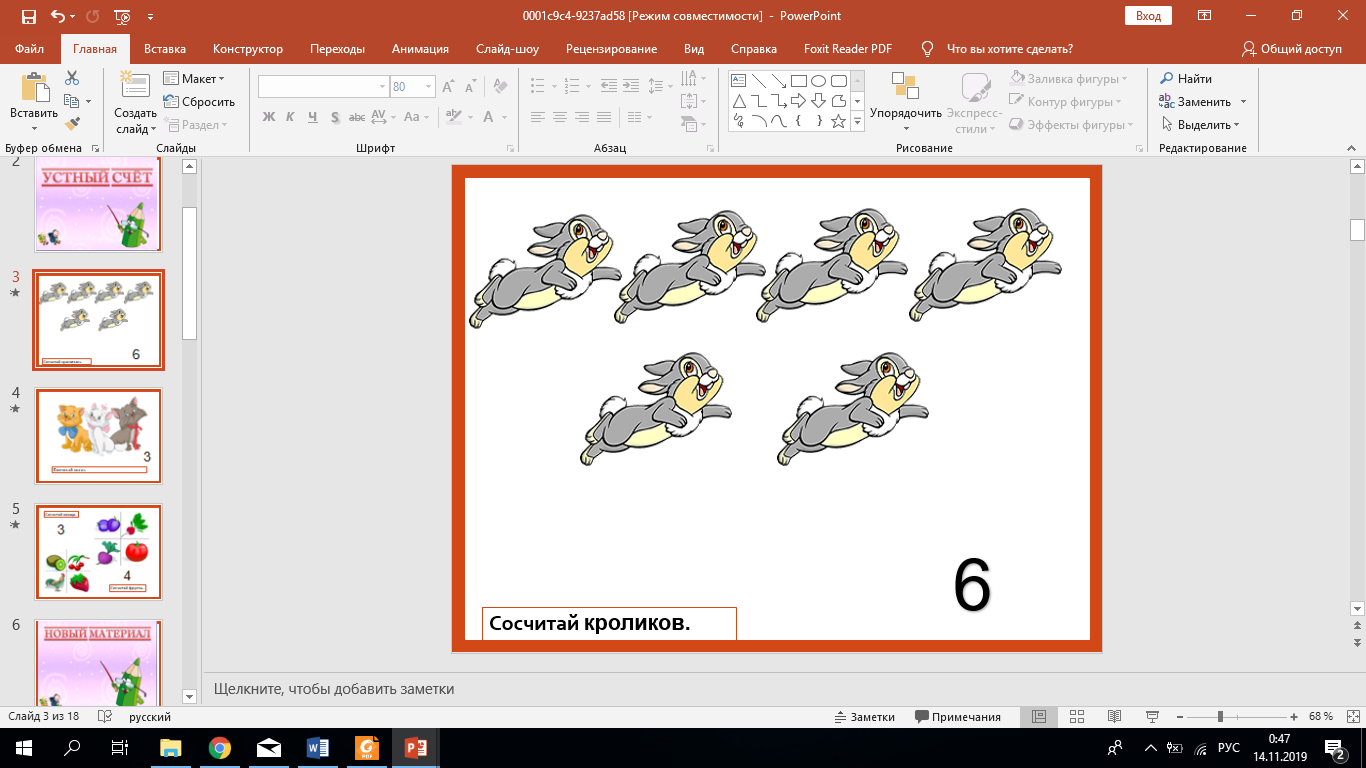Select slide 5 thumbnail with fruits
The width and height of the screenshot is (1366, 768).
[99, 552]
